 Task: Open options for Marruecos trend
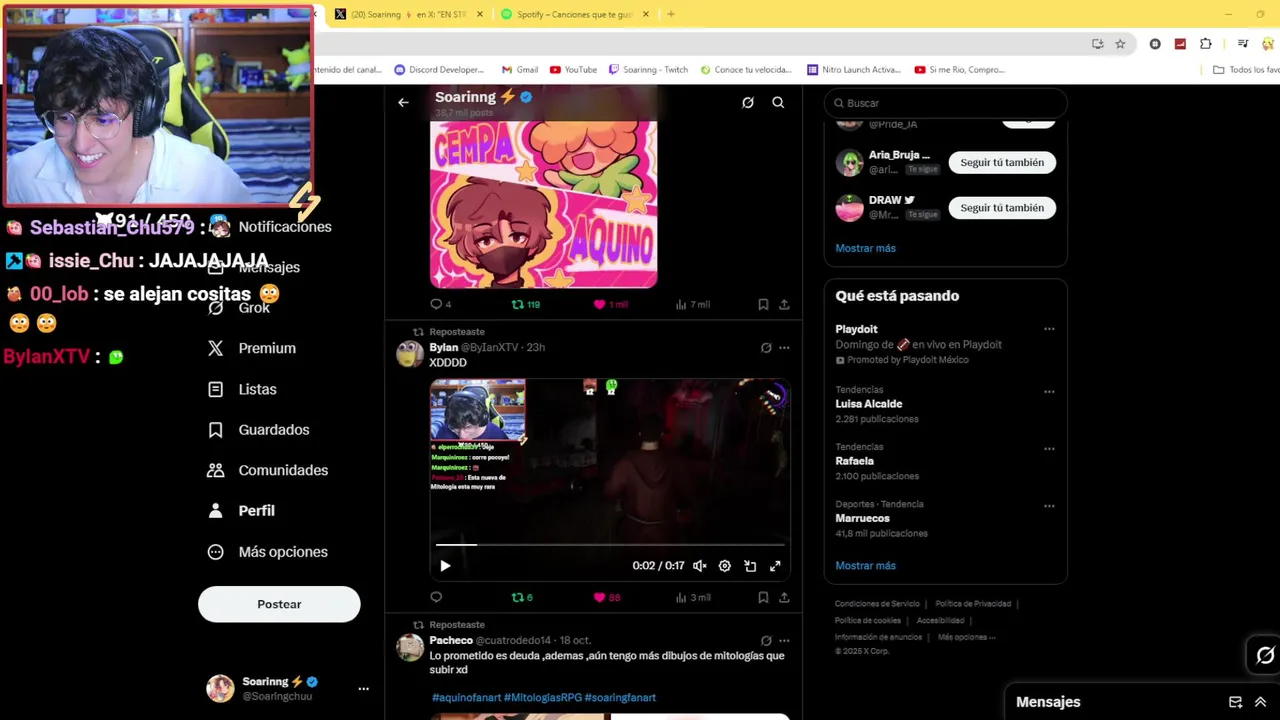(x=1049, y=506)
